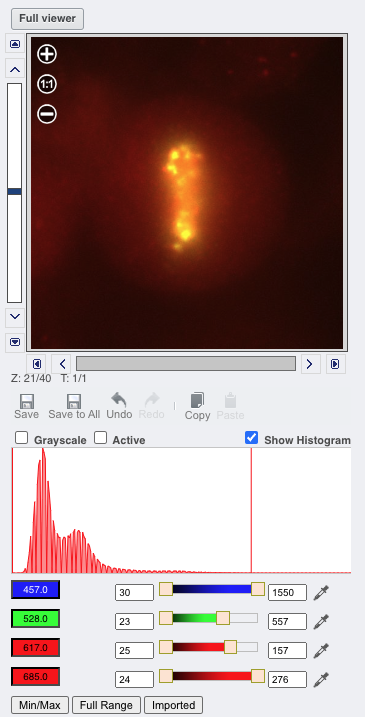Step up one Z-section
Viewport: 365px width, 717px height.
(x=15, y=70)
